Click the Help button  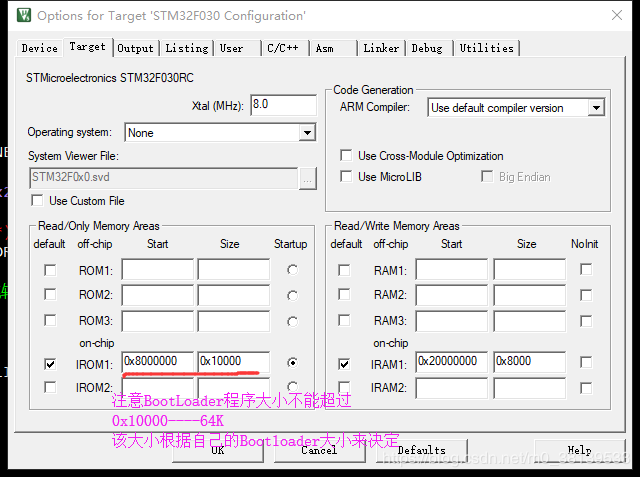(x=580, y=450)
